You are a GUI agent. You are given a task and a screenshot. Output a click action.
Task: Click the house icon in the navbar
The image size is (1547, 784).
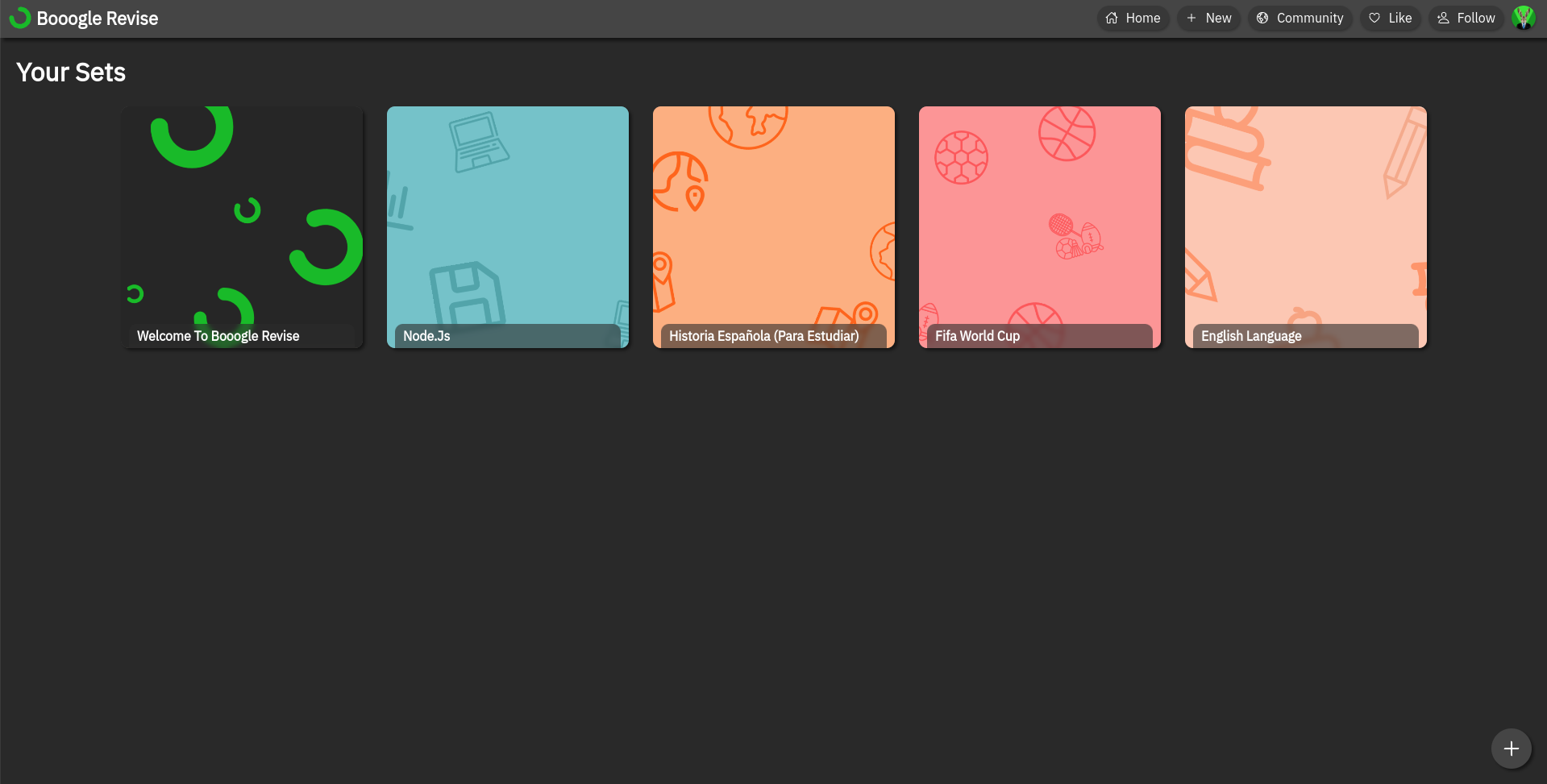coord(1112,18)
